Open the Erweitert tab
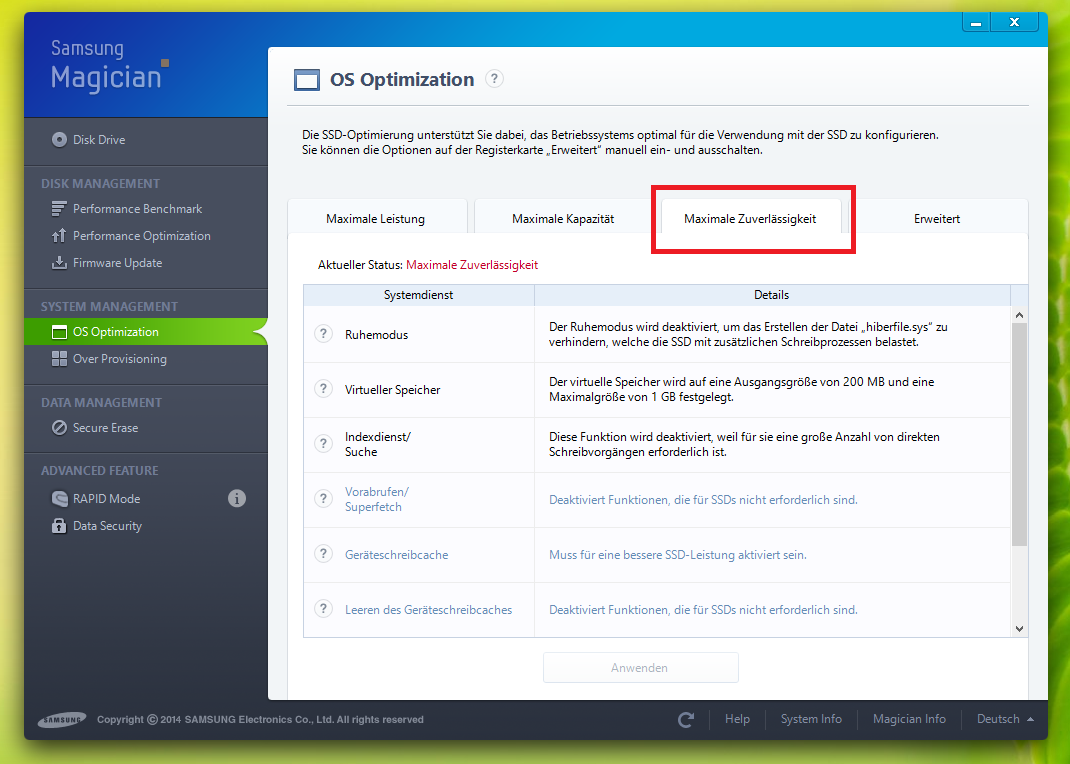The height and width of the screenshot is (764, 1070). click(x=937, y=219)
